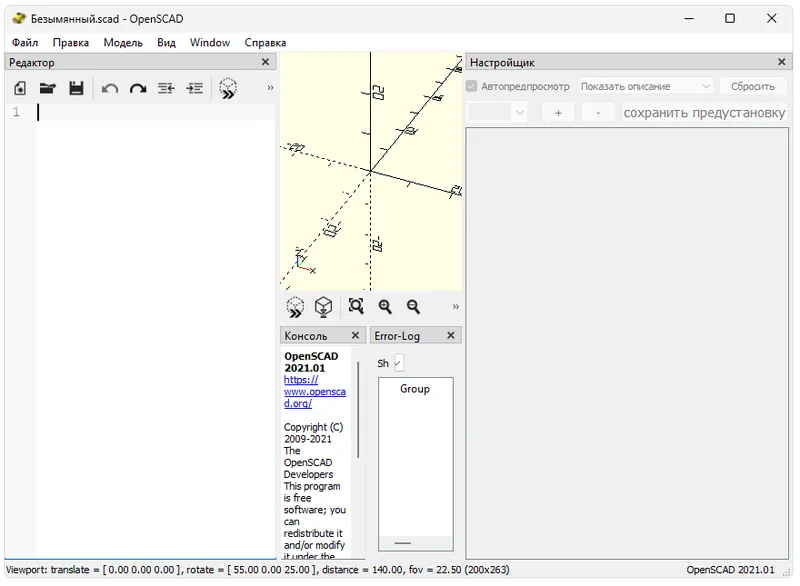This screenshot has height=586, width=800.
Task: Expand hidden viewport toolbar items
Action: pyautogui.click(x=456, y=307)
